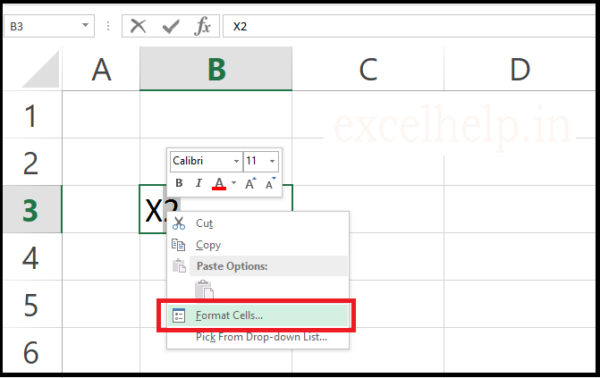
Task: Select column C header
Action: click(368, 69)
